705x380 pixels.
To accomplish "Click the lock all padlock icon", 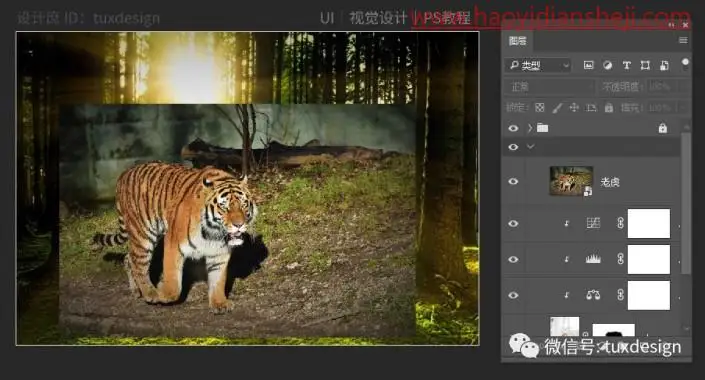I will click(x=609, y=107).
